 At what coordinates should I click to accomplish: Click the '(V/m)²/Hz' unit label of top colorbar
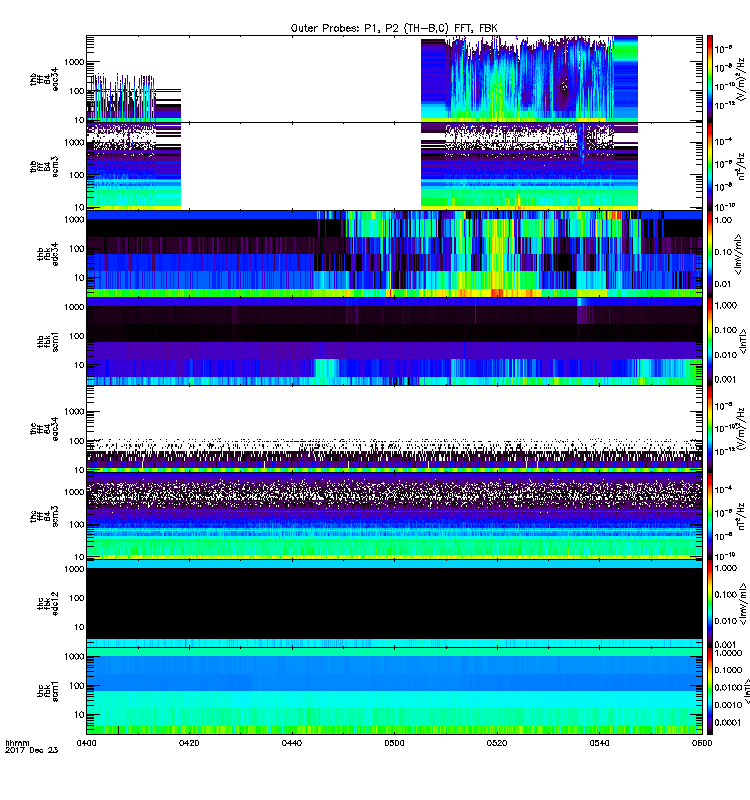tap(742, 78)
